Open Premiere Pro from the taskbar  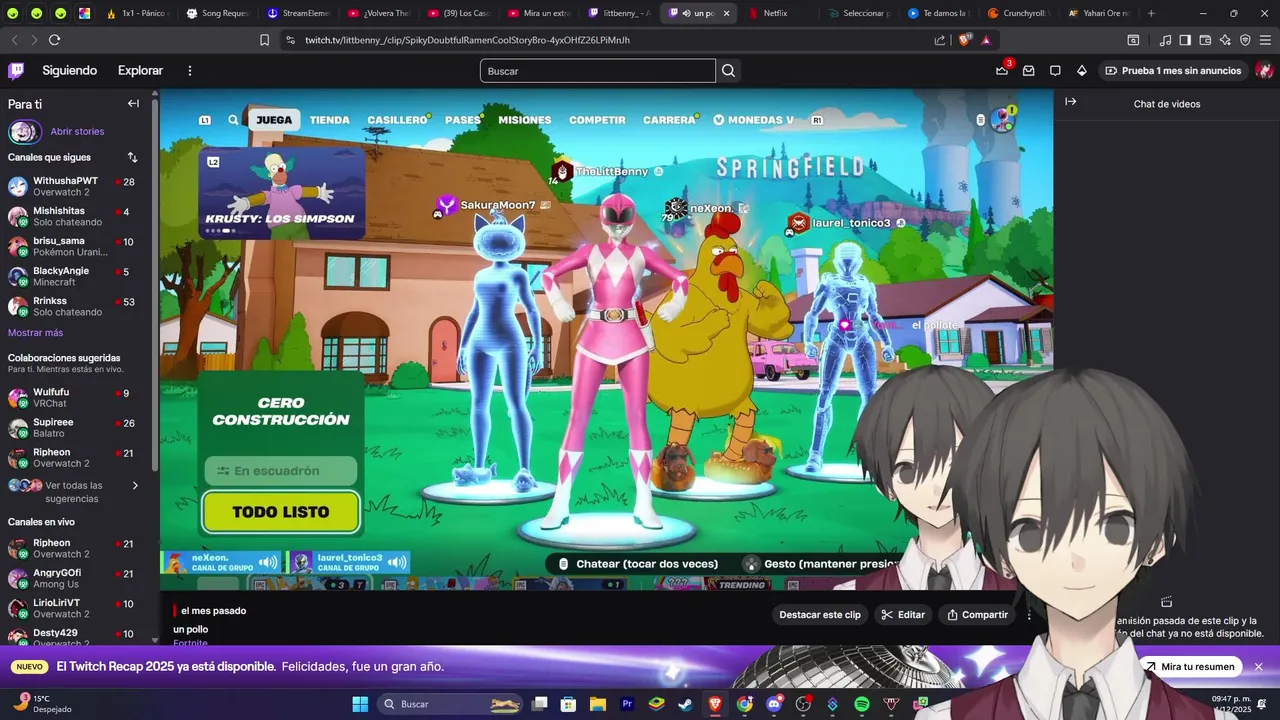tap(627, 704)
